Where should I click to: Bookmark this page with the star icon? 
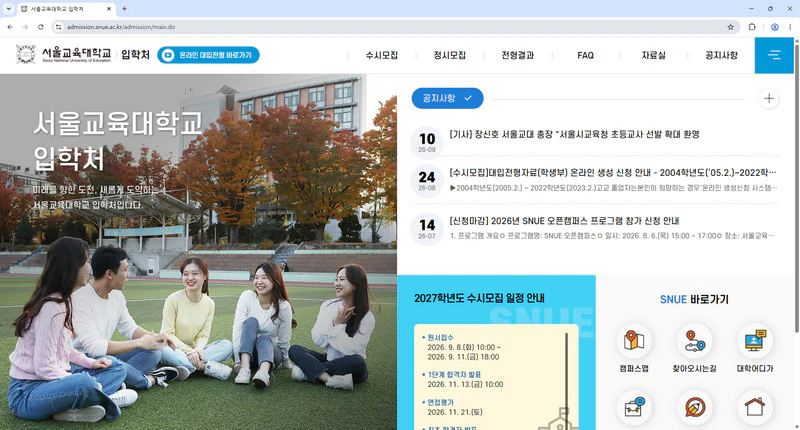coord(730,27)
